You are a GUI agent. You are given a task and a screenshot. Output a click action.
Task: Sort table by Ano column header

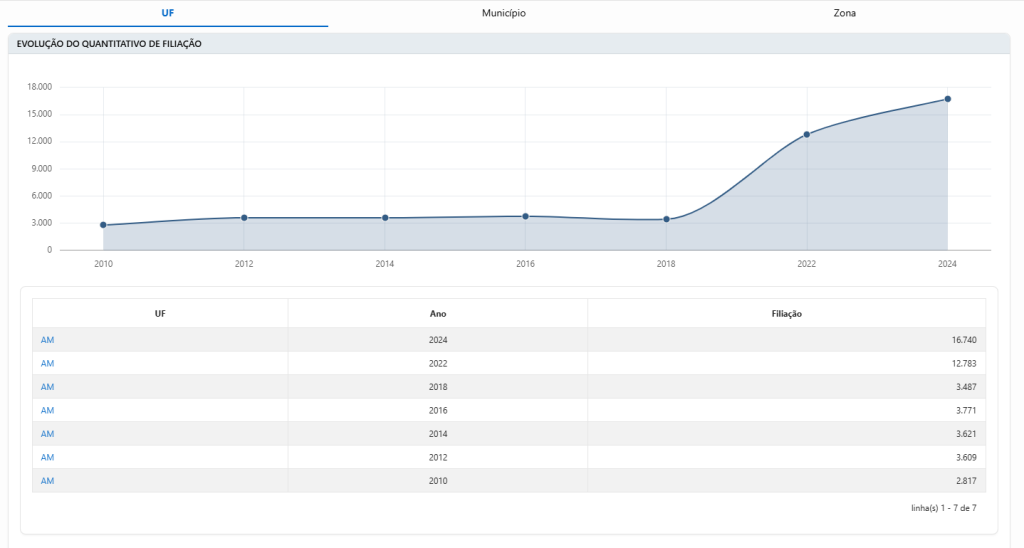(x=438, y=313)
